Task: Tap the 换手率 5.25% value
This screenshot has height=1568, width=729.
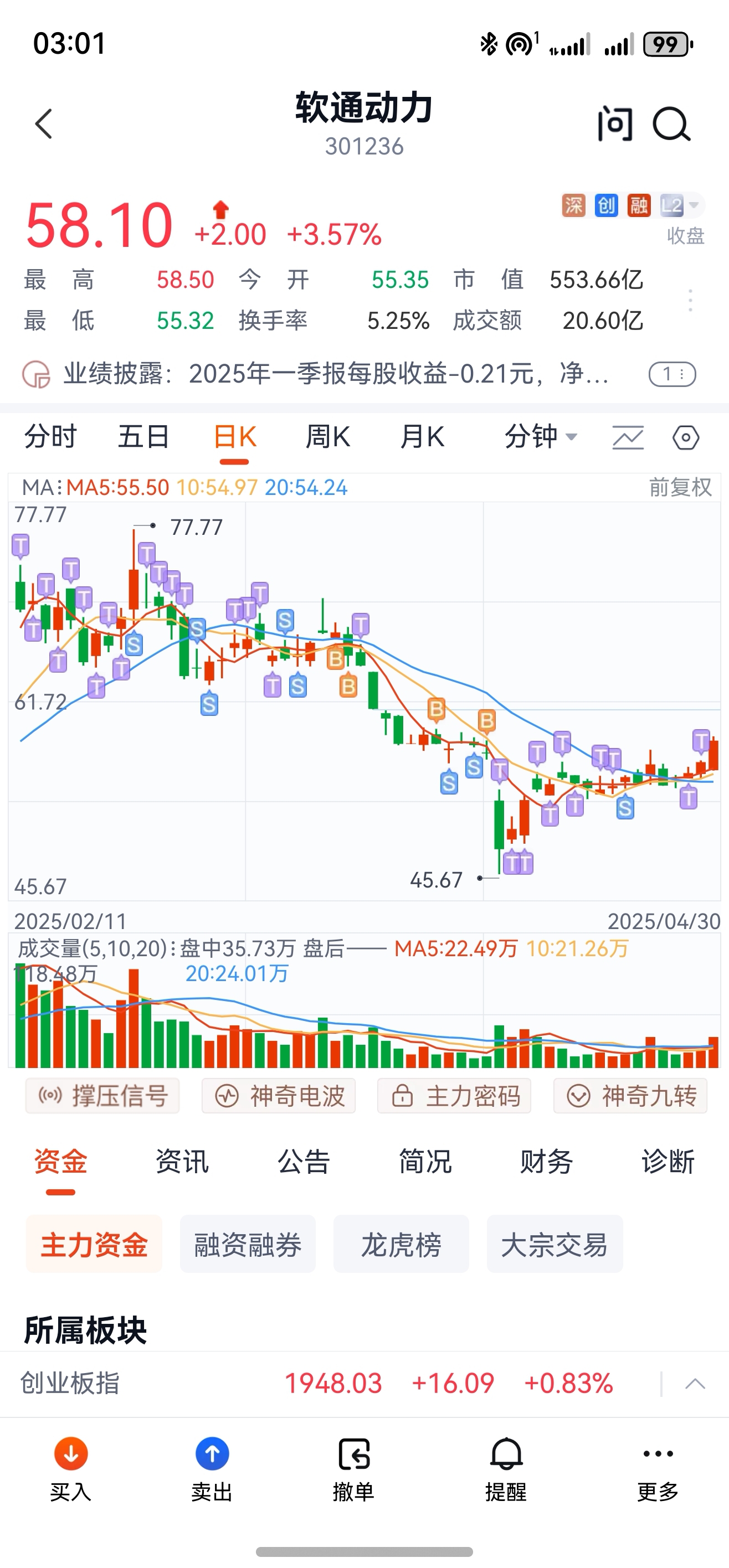Action: (398, 321)
